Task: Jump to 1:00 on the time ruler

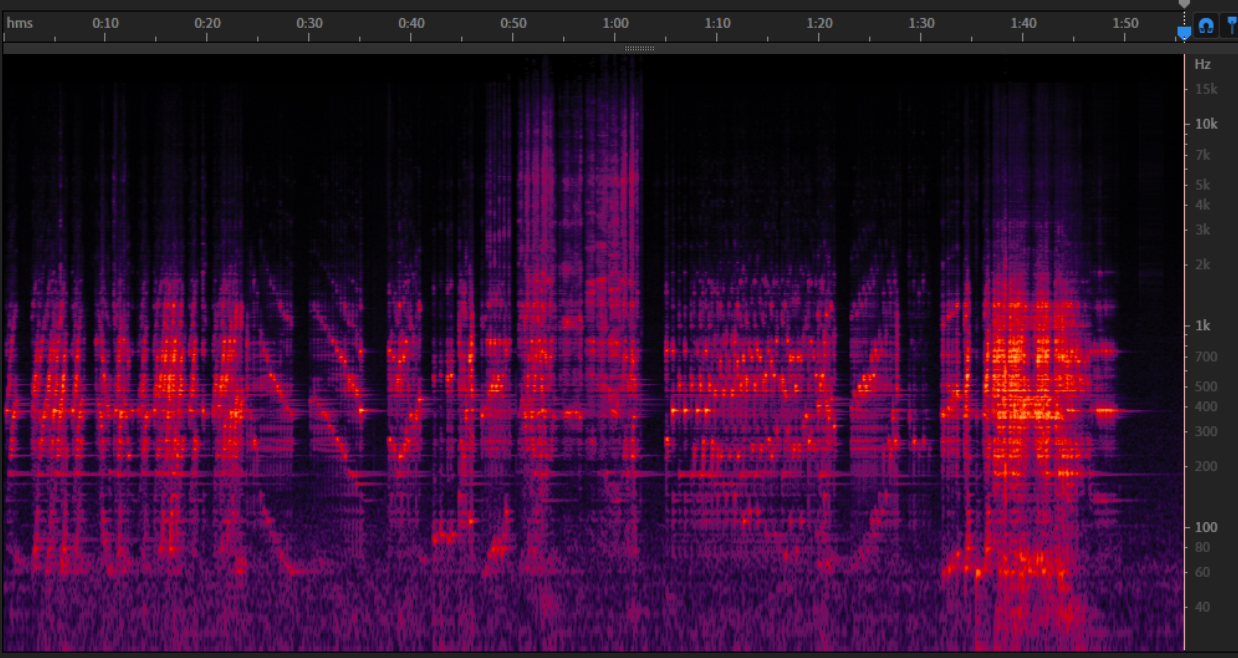Action: [x=616, y=23]
